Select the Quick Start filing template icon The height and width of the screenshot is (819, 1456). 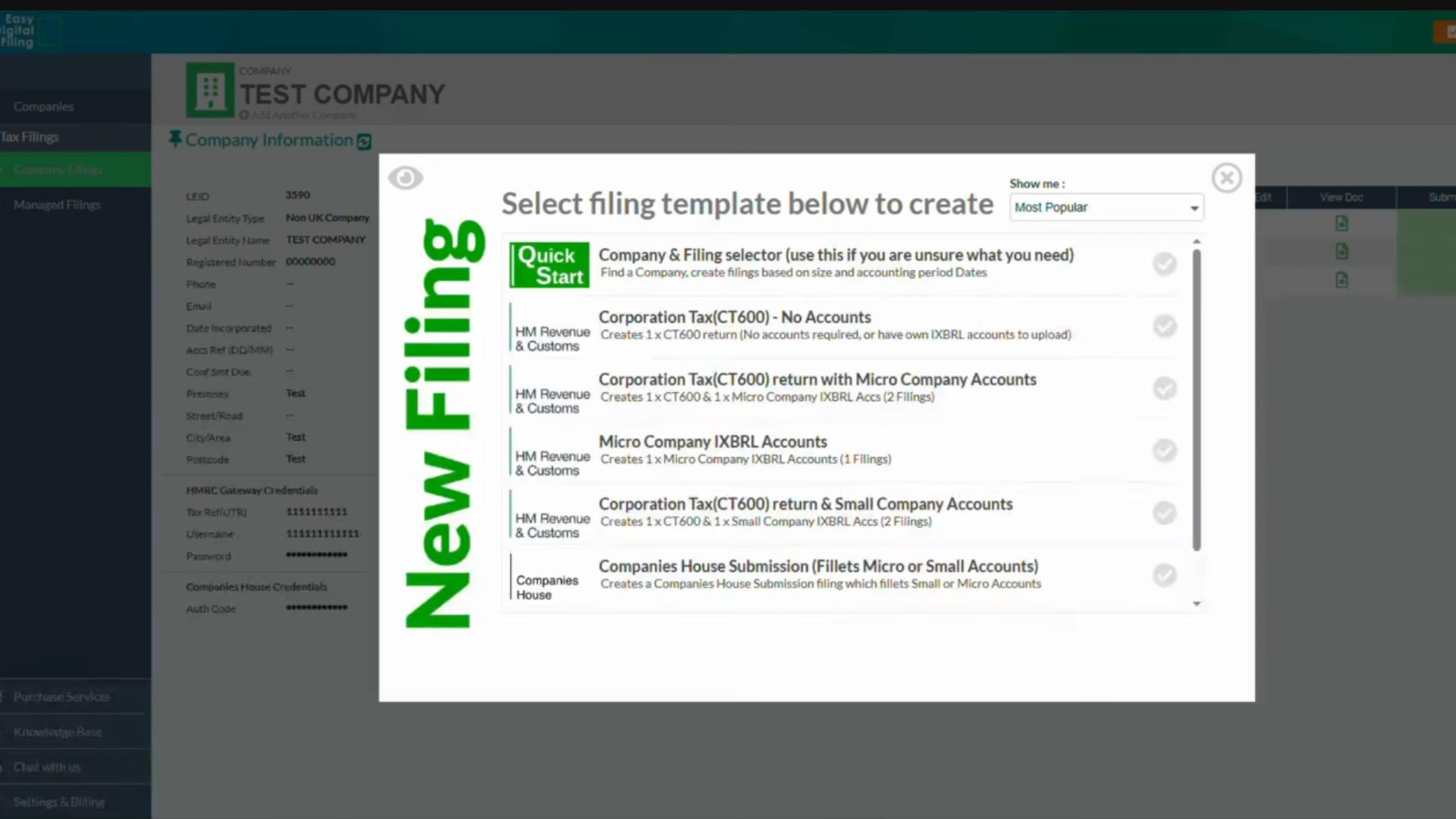(549, 265)
